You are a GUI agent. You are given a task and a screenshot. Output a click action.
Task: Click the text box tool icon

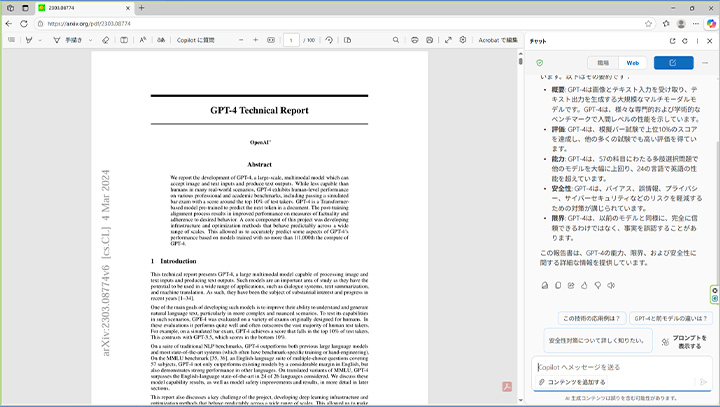[x=124, y=40]
